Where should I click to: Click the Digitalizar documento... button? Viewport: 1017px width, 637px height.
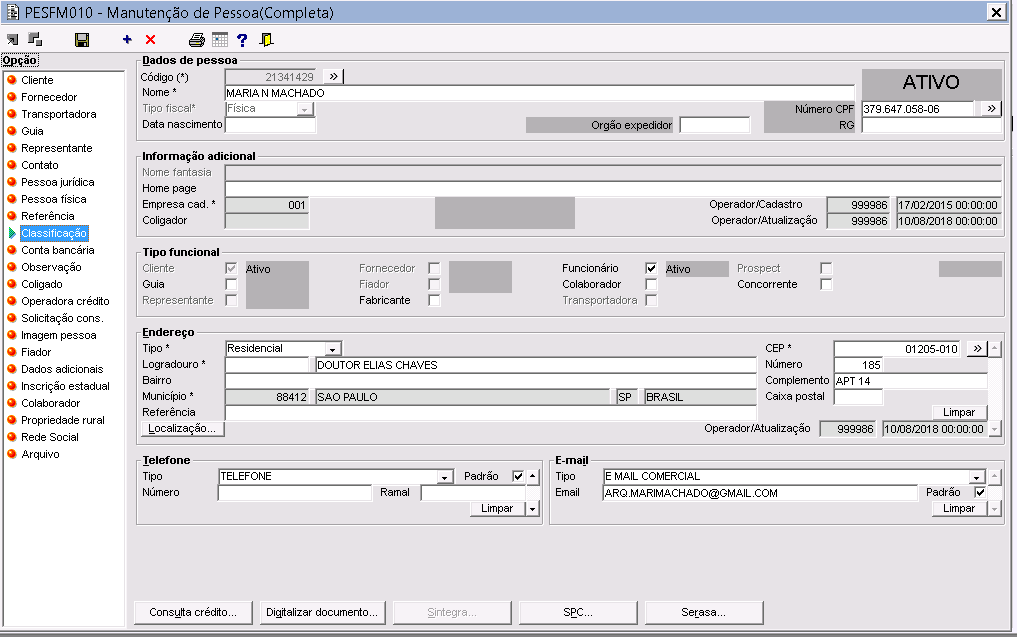pyautogui.click(x=322, y=612)
